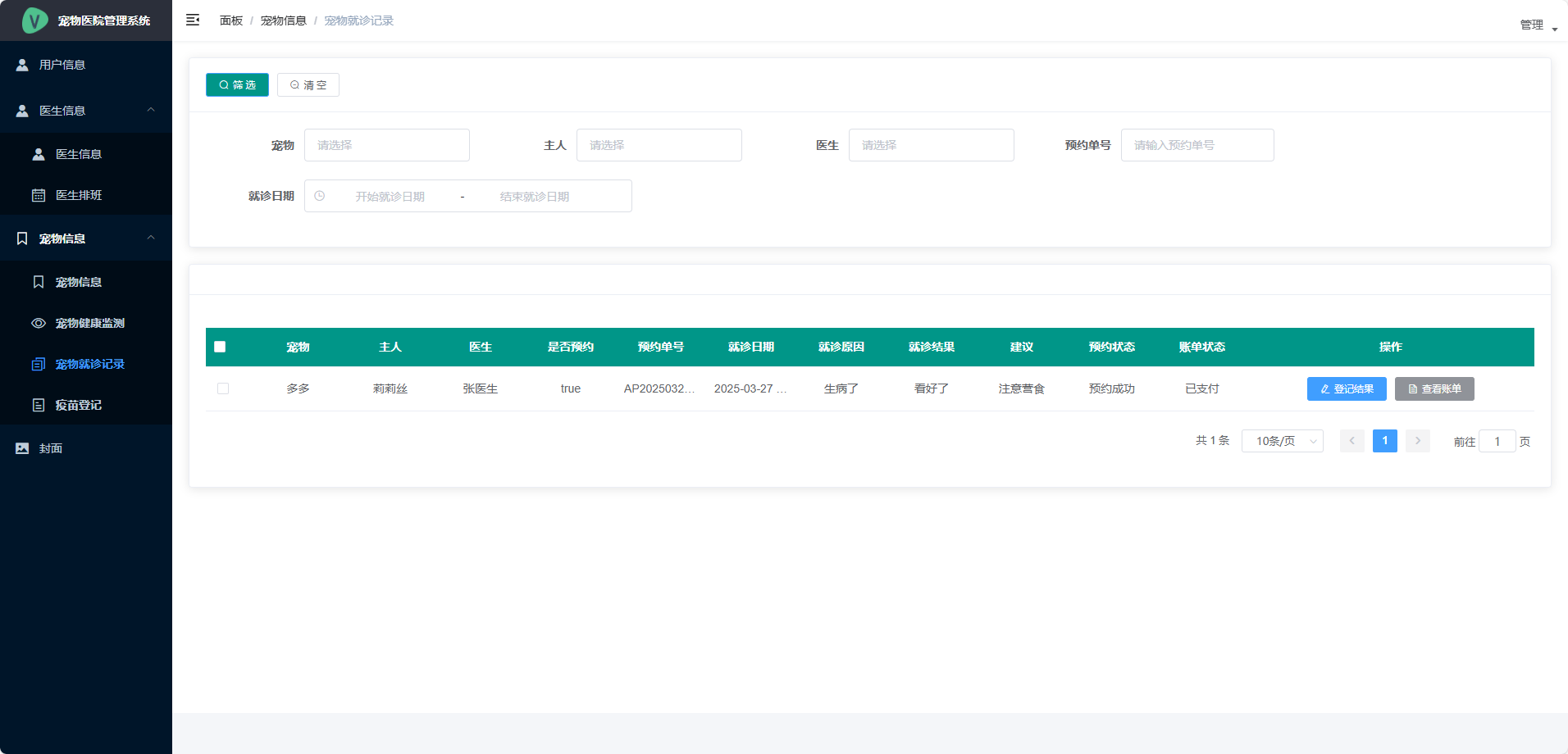1568x754 pixels.
Task: Toggle the select-all checkbox in the table header
Action: (x=220, y=347)
